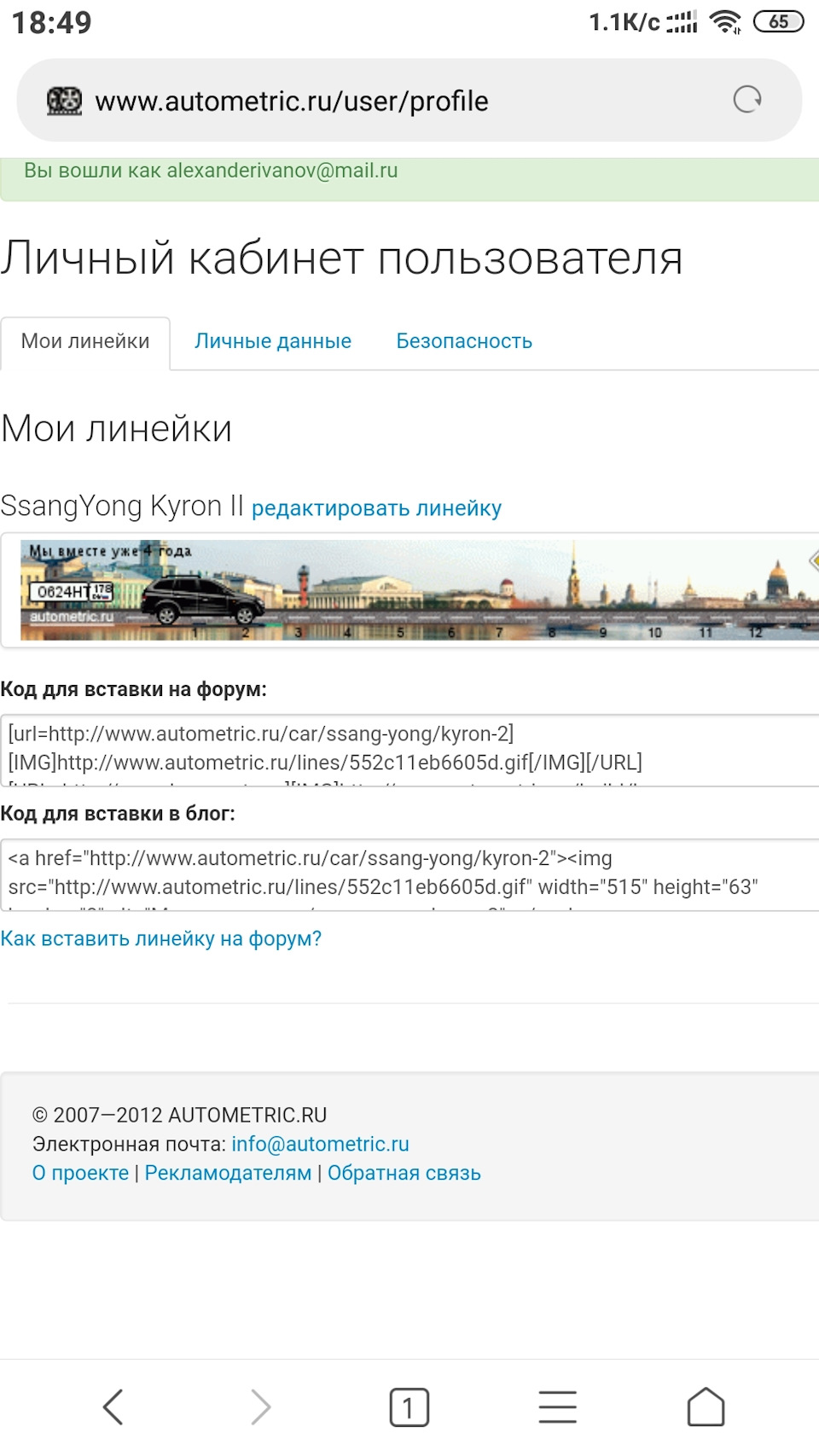Viewport: 819px width, 1456px height.
Task: Focus the blog embed code textbox
Action: click(x=409, y=874)
